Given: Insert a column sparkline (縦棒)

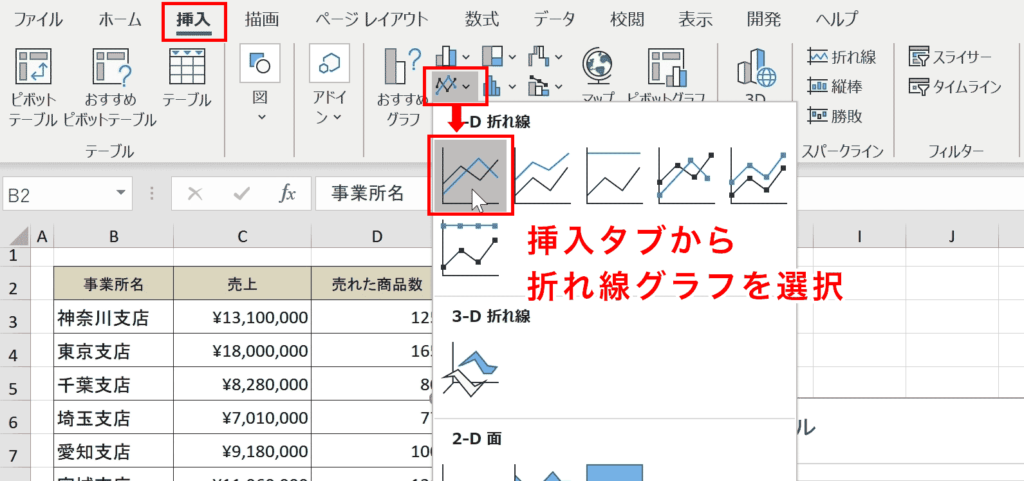Looking at the screenshot, I should point(835,86).
